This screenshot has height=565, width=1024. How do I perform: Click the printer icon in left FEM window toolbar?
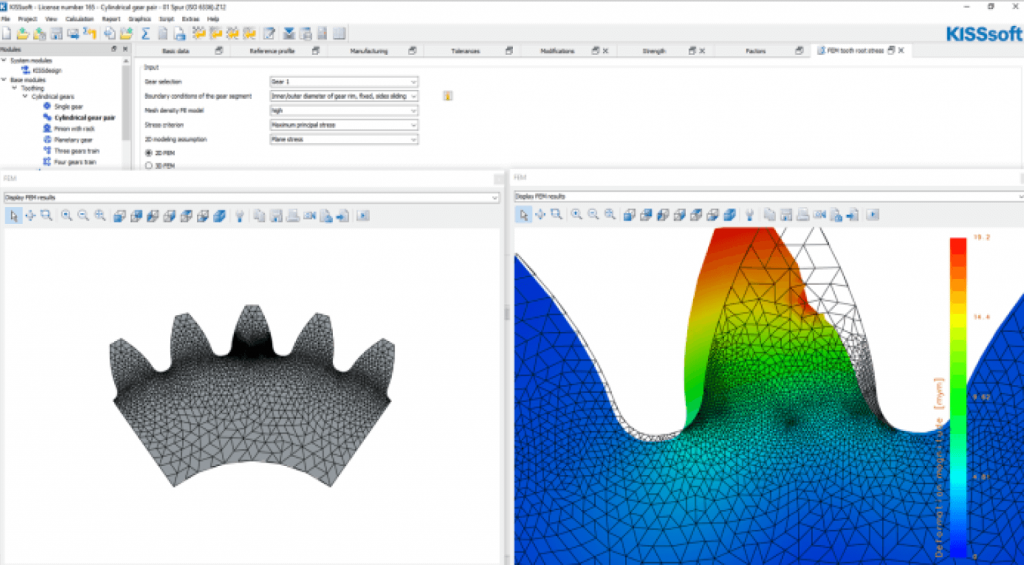coord(293,216)
